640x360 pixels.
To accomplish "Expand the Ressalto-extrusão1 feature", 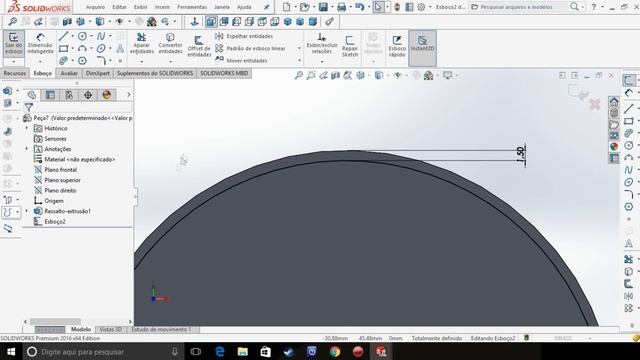I will pos(27,211).
